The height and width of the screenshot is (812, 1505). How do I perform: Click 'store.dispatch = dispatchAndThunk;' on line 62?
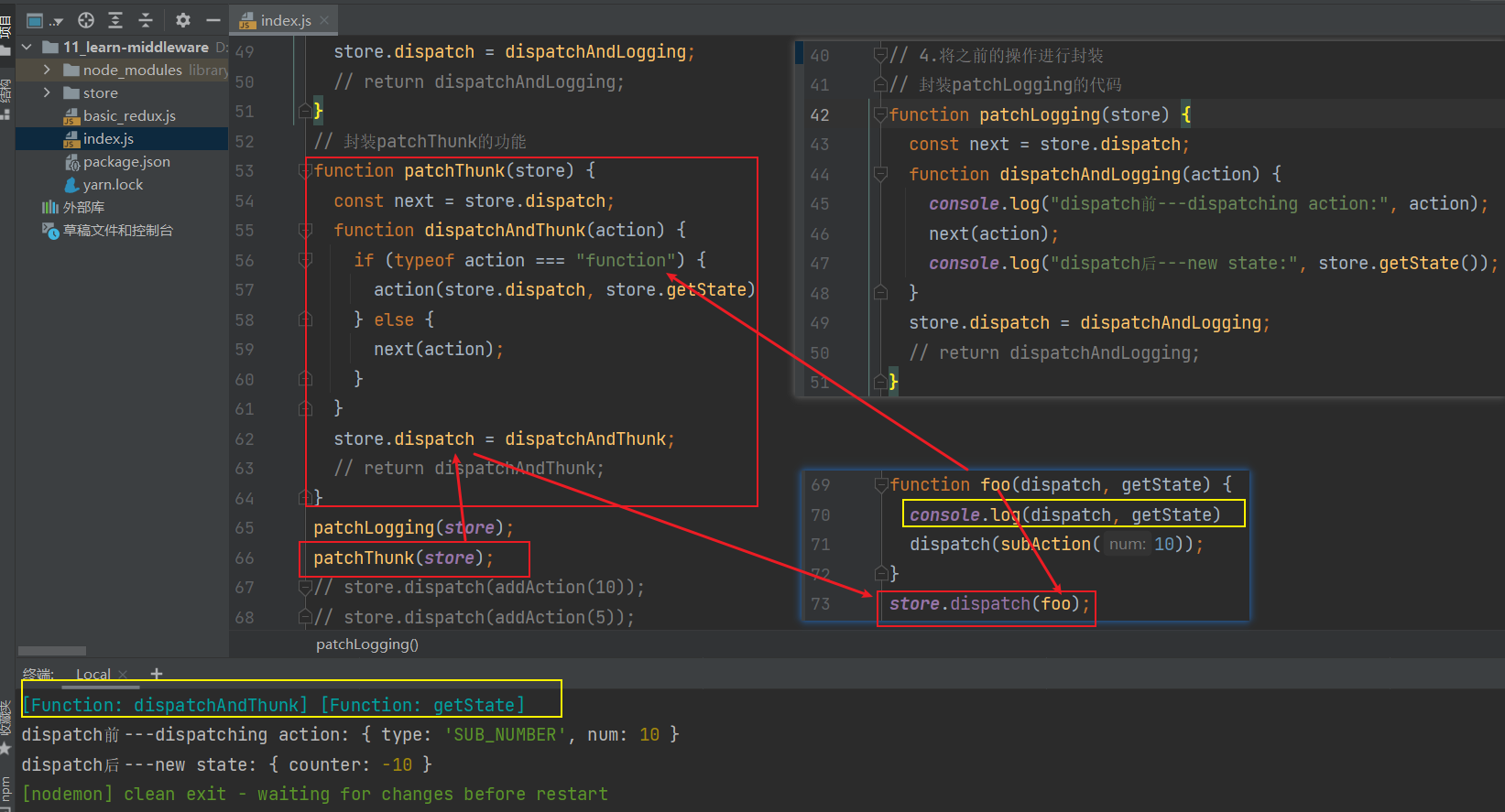pos(504,438)
